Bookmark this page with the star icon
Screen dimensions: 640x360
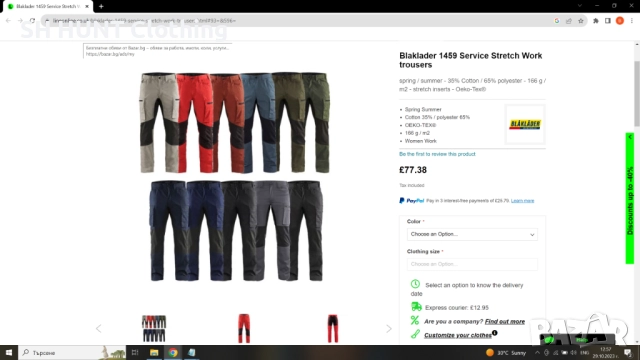point(580,21)
